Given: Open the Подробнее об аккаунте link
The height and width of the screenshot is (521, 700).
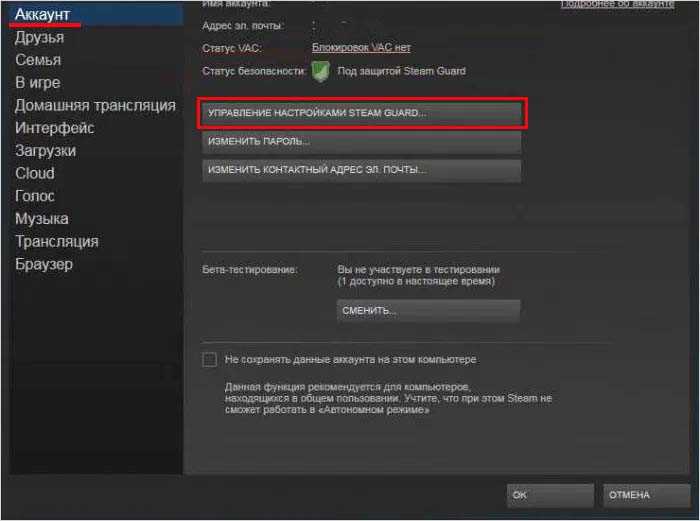Looking at the screenshot, I should 617,4.
